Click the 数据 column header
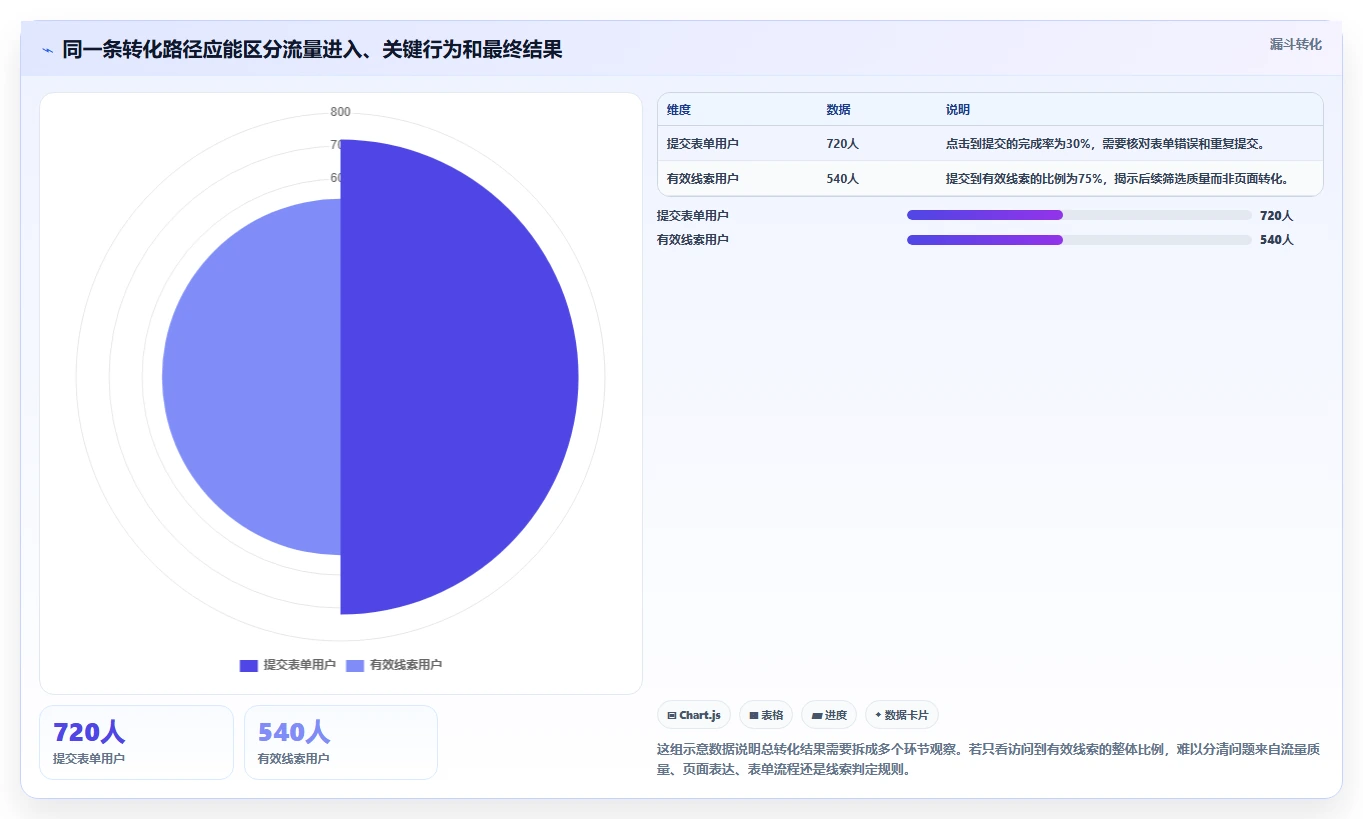The height and width of the screenshot is (819, 1363). click(839, 110)
